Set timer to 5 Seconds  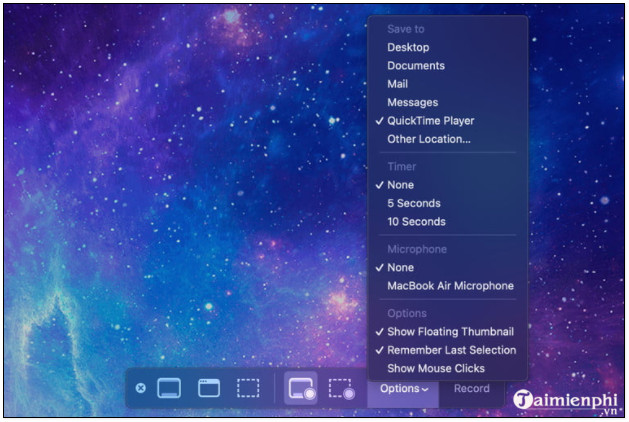(447, 203)
